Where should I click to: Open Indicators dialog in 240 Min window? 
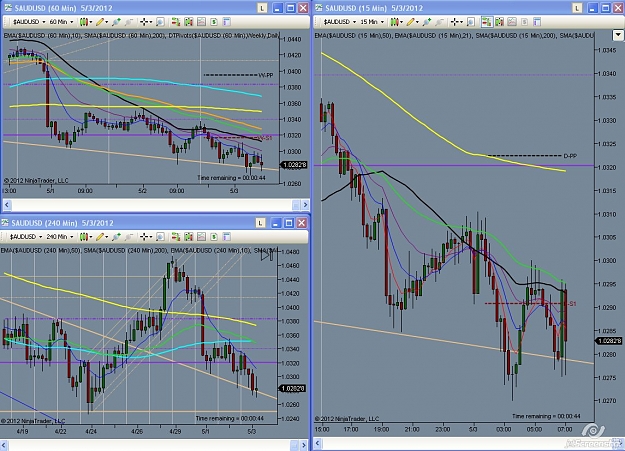(201, 237)
